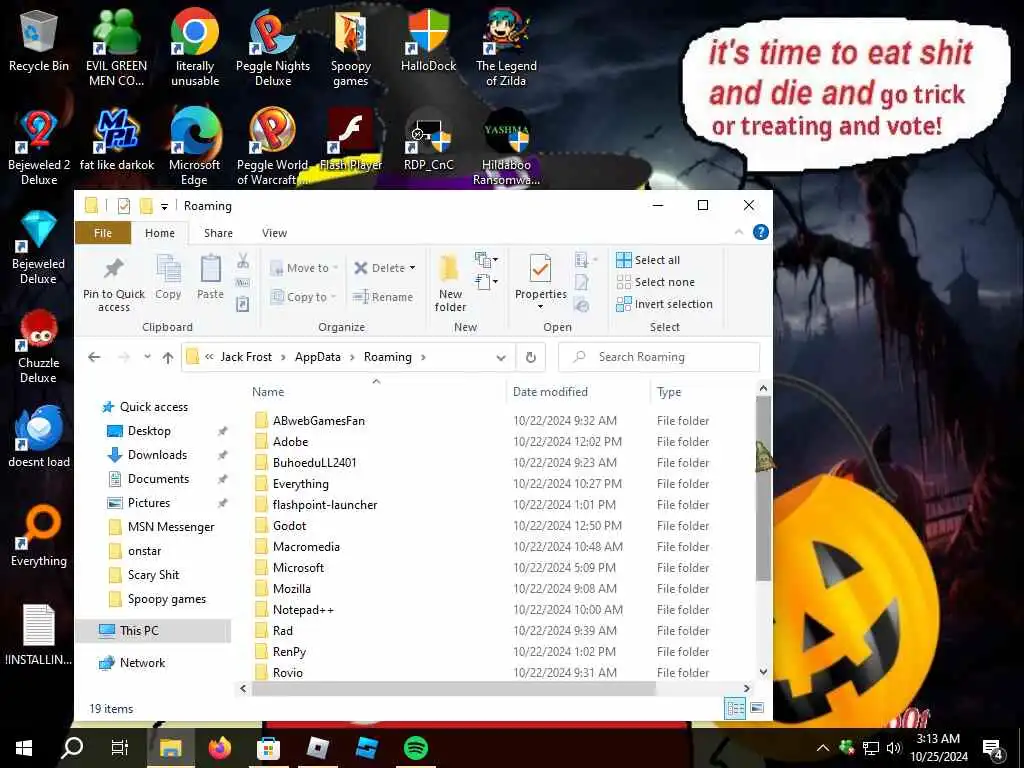This screenshot has width=1024, height=768.
Task: Select The Legend of Zilda icon
Action: click(506, 47)
